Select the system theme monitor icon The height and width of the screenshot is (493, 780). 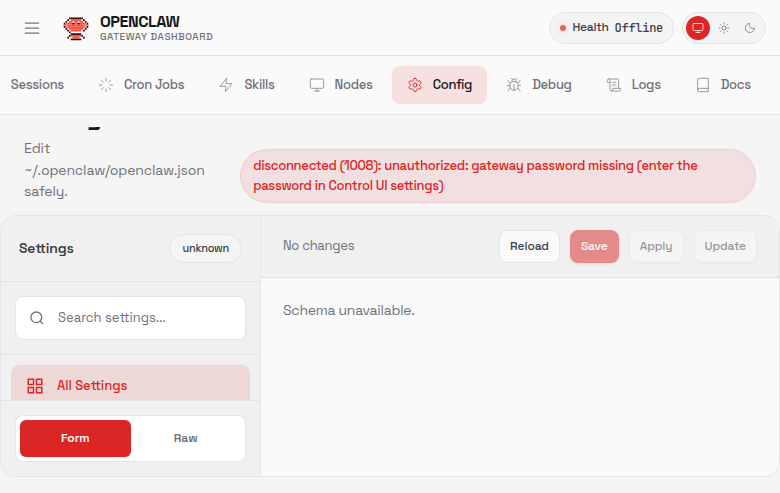click(x=698, y=28)
